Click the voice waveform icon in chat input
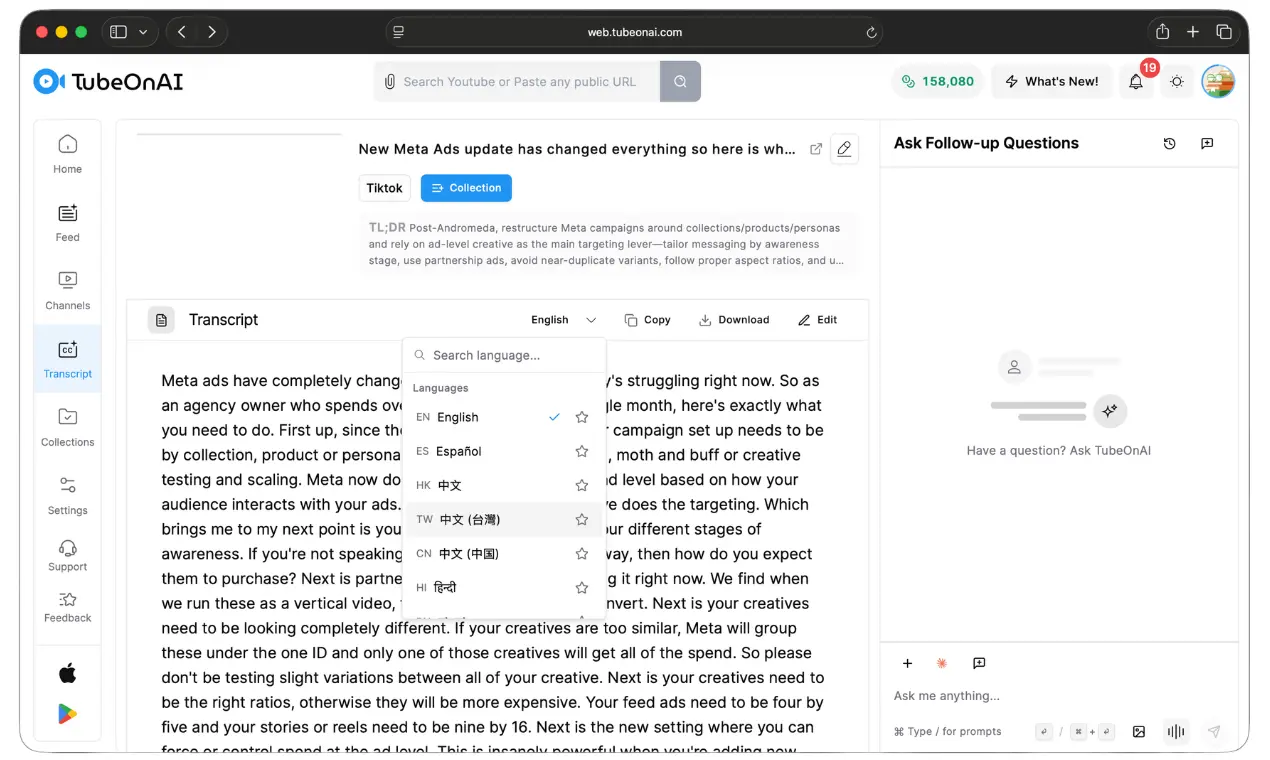 1176,732
